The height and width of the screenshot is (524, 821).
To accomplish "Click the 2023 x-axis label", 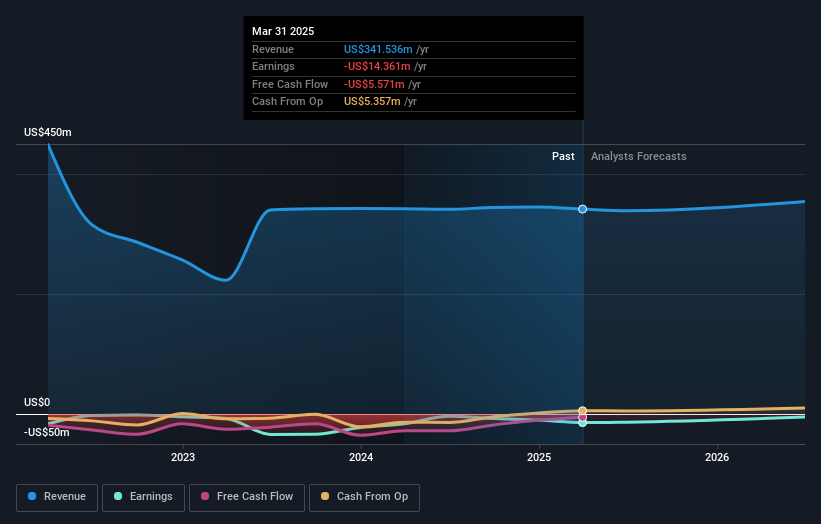I will point(183,458).
